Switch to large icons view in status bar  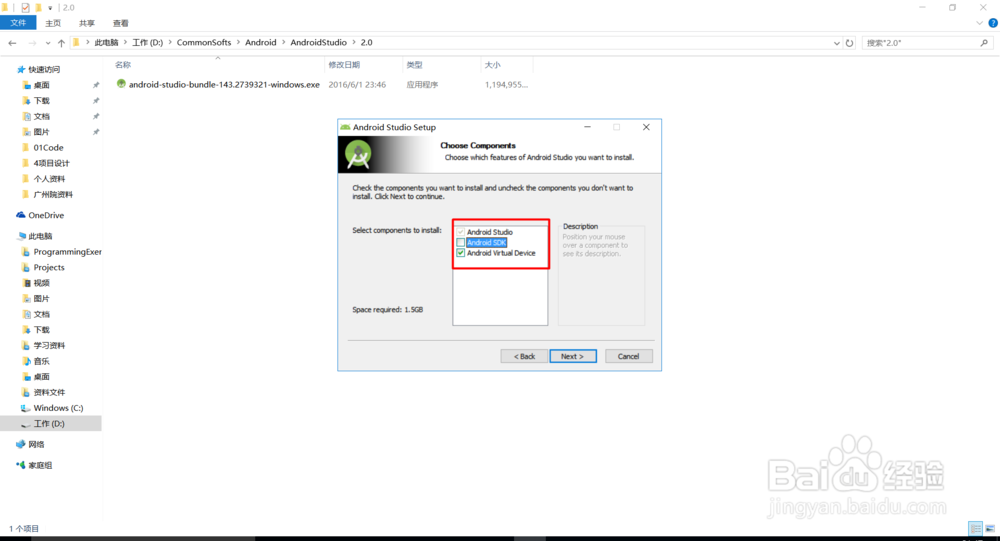click(990, 528)
